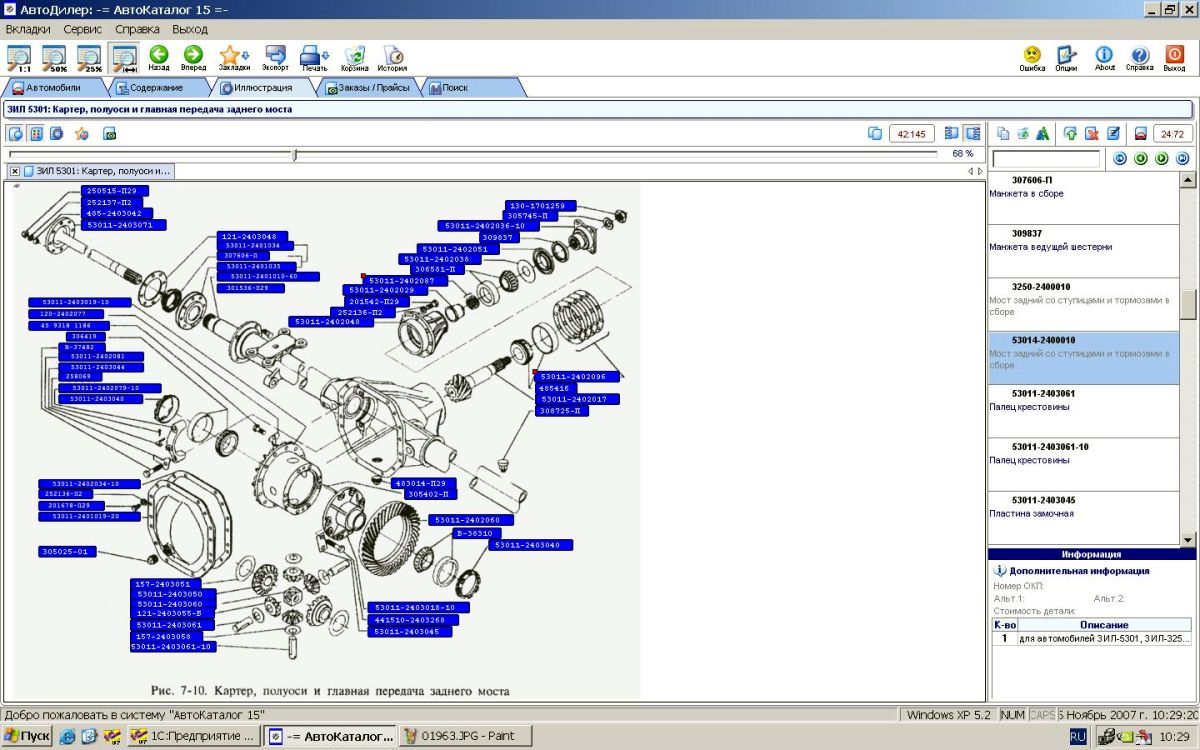The height and width of the screenshot is (750, 1200).
Task: Open the Сервис menu
Action: 82,29
